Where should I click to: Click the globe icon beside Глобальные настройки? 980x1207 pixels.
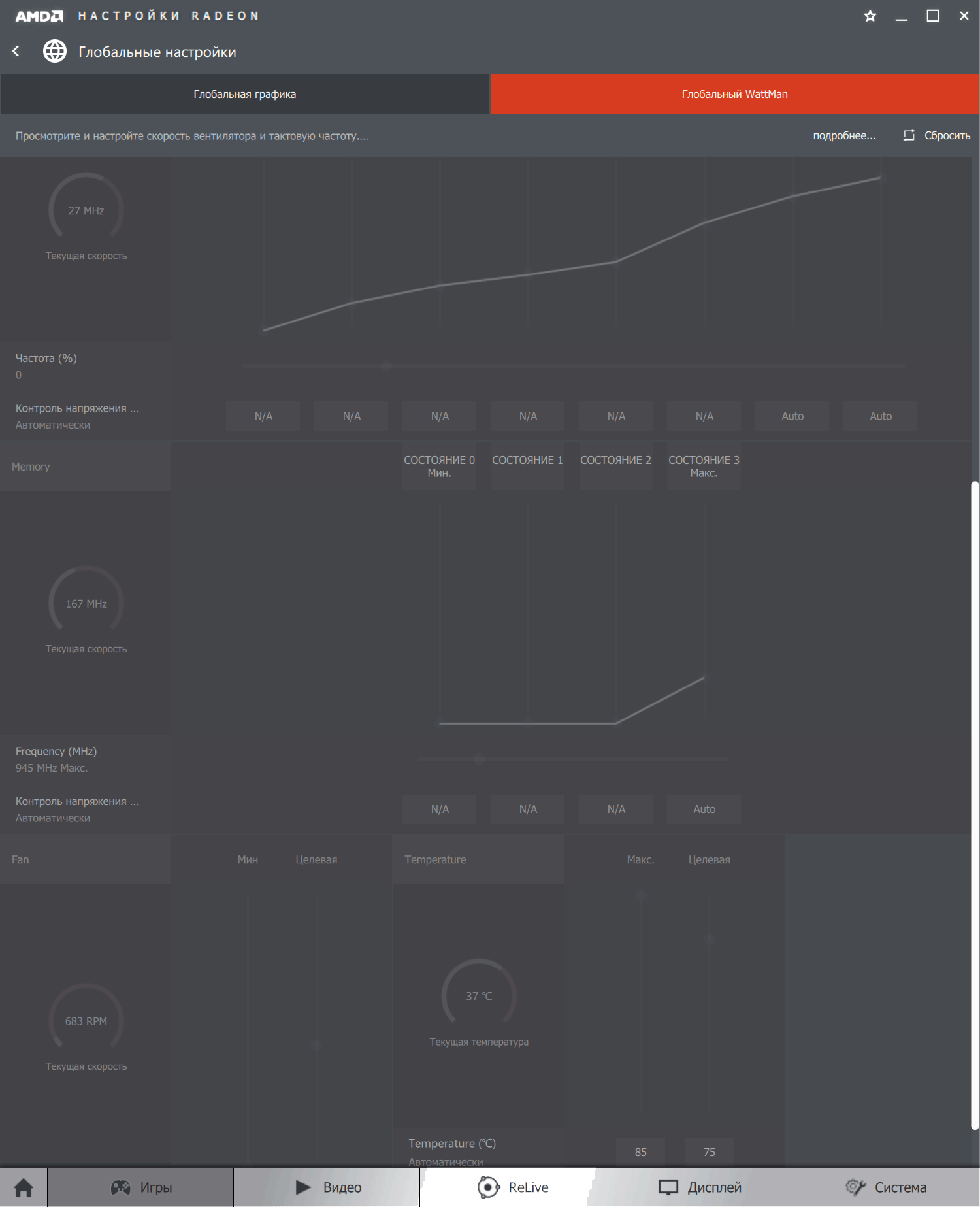point(55,51)
